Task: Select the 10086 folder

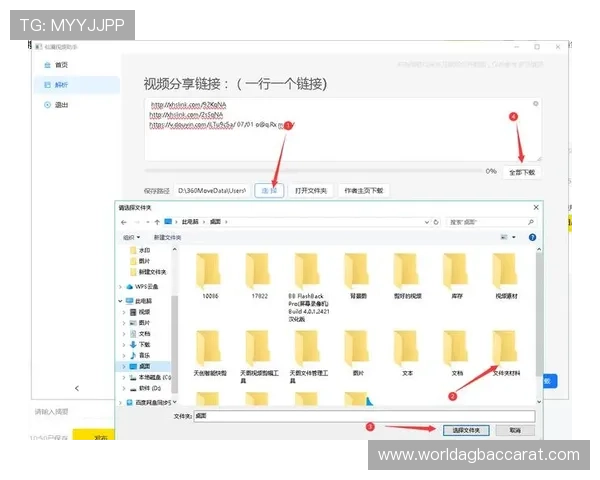Action: point(210,276)
